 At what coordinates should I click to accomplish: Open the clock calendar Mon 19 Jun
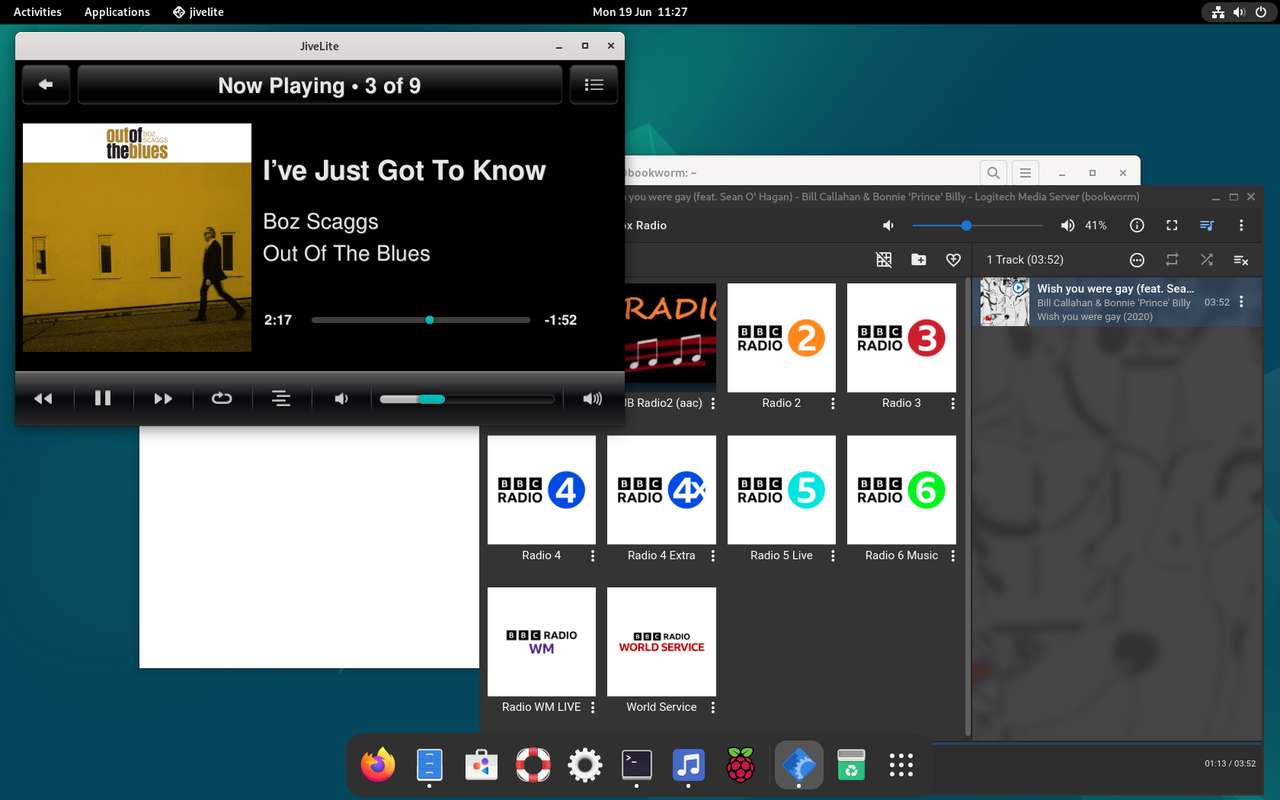click(x=640, y=12)
